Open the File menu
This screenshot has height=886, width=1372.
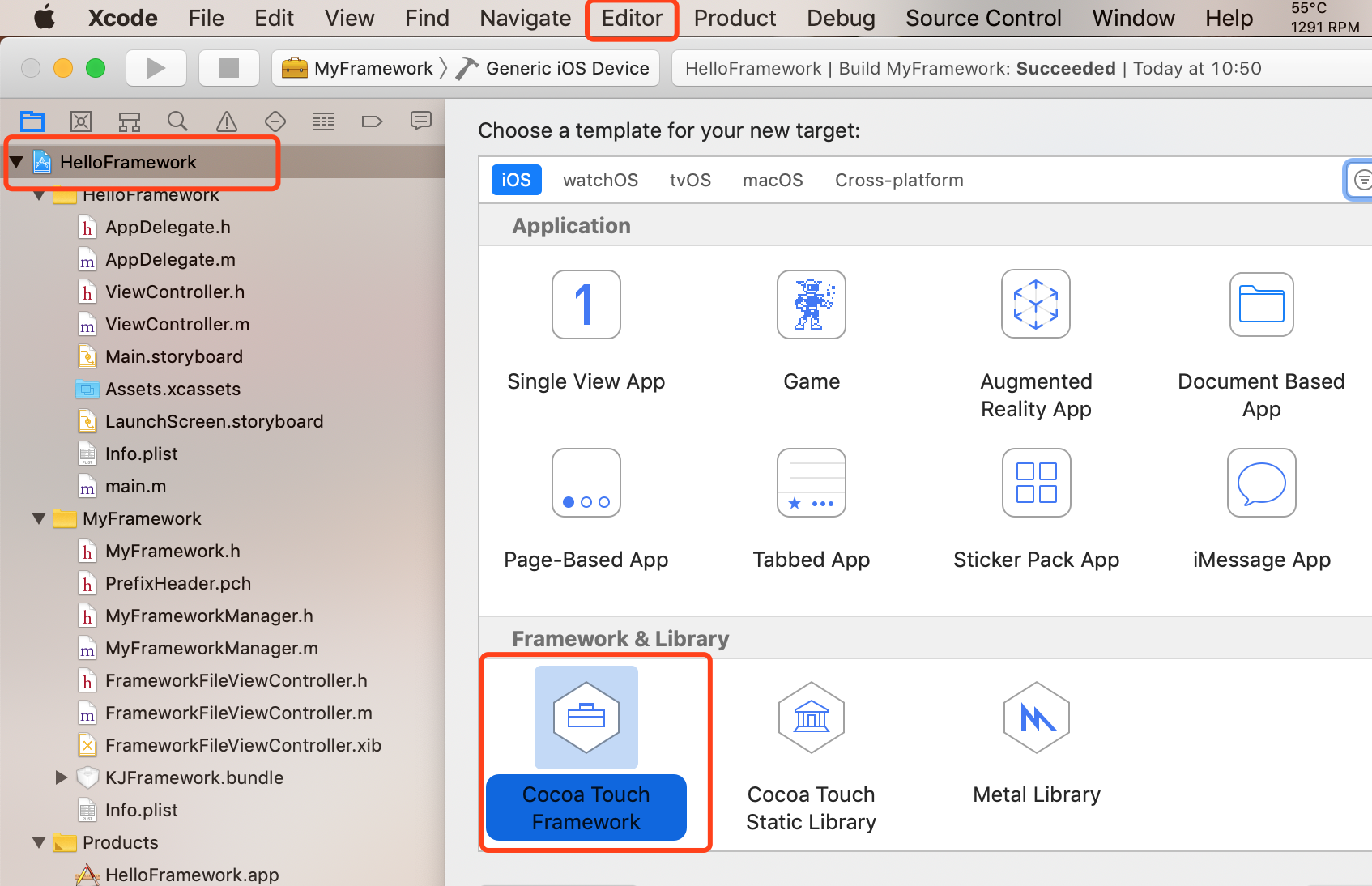[206, 18]
